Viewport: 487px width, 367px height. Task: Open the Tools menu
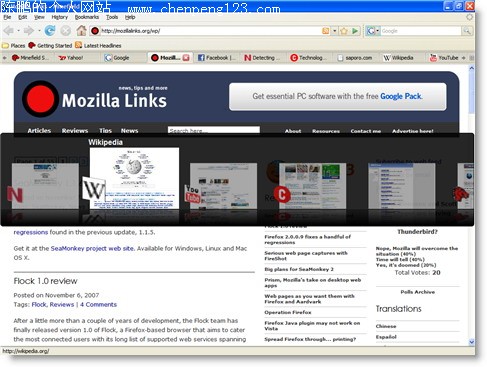tap(112, 17)
